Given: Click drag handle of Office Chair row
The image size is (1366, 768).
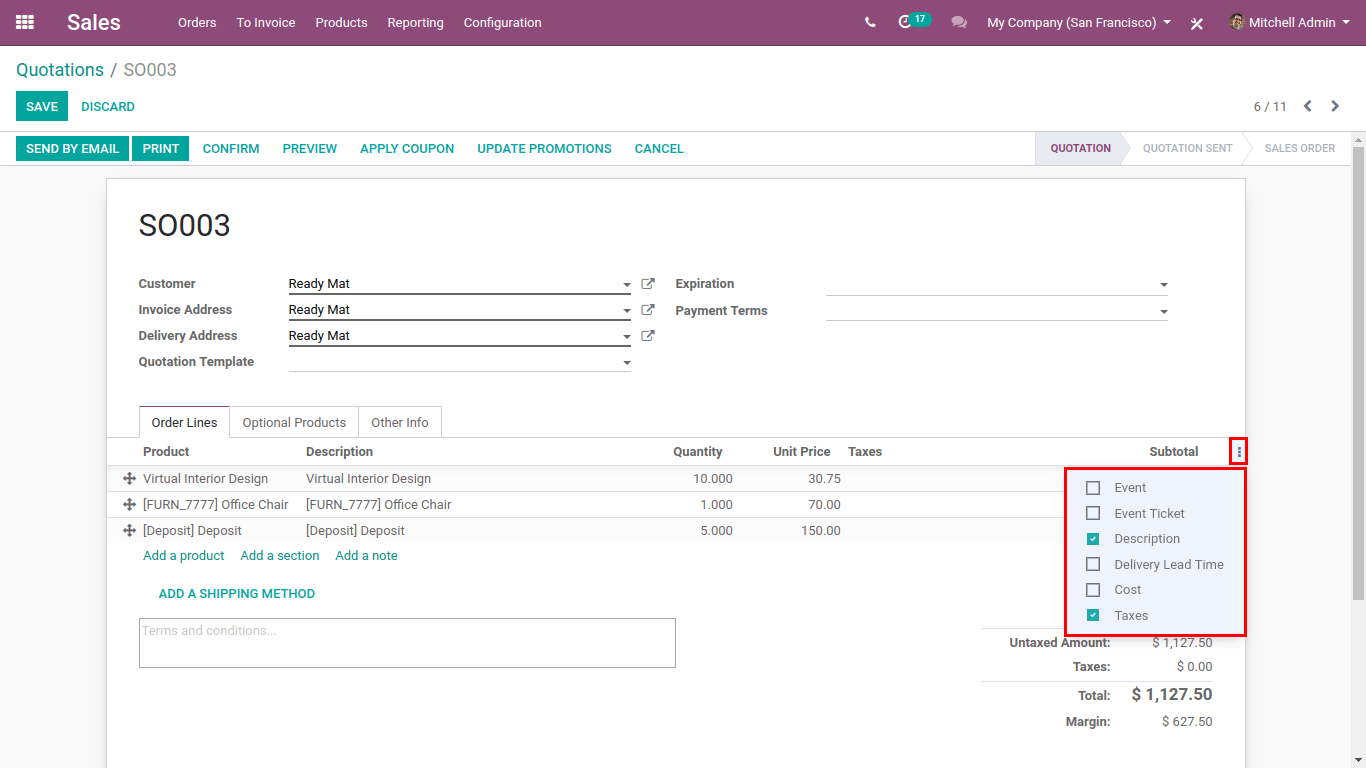Looking at the screenshot, I should (x=129, y=505).
